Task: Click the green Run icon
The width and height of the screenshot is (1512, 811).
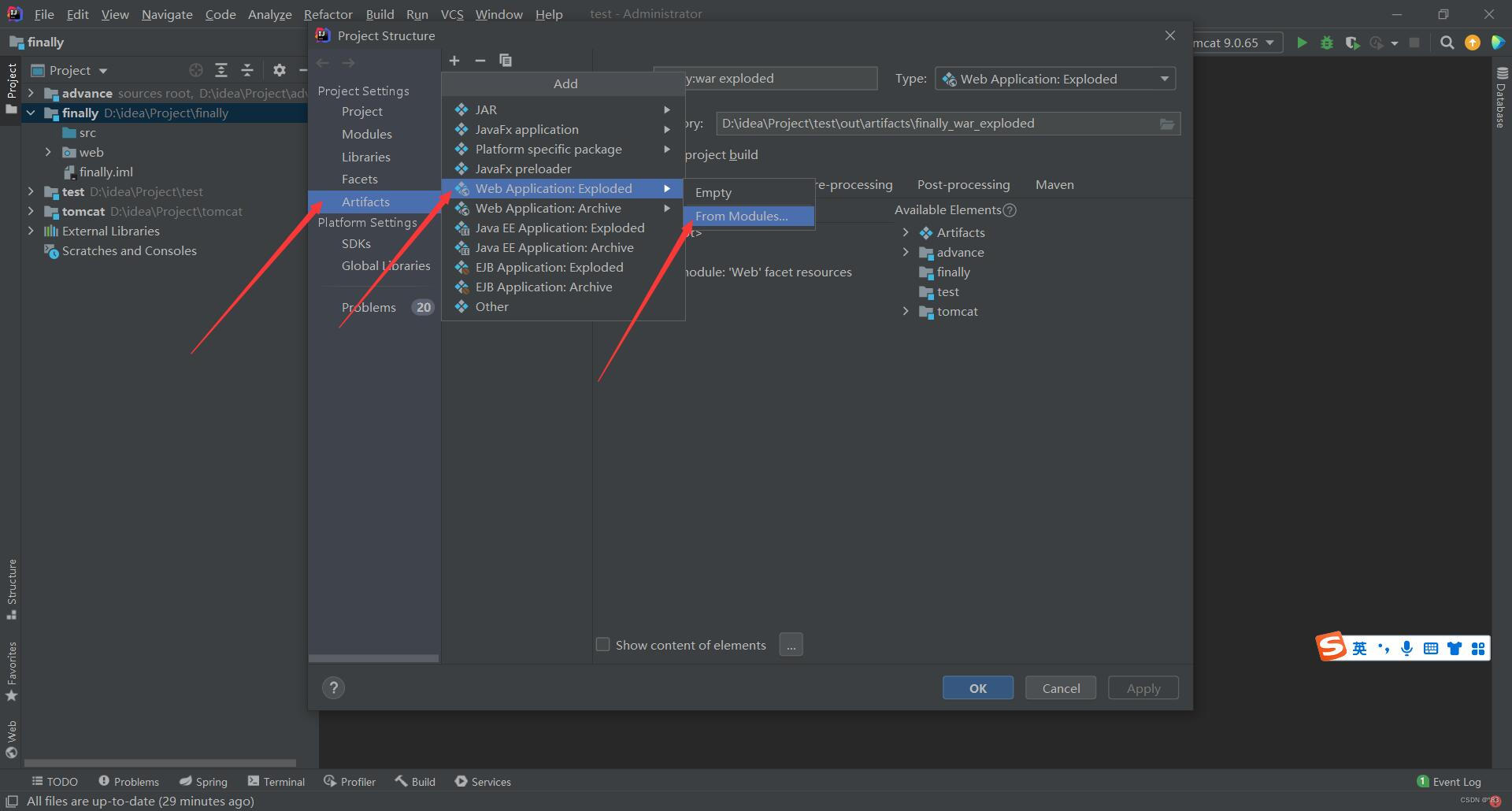Action: pos(1302,43)
